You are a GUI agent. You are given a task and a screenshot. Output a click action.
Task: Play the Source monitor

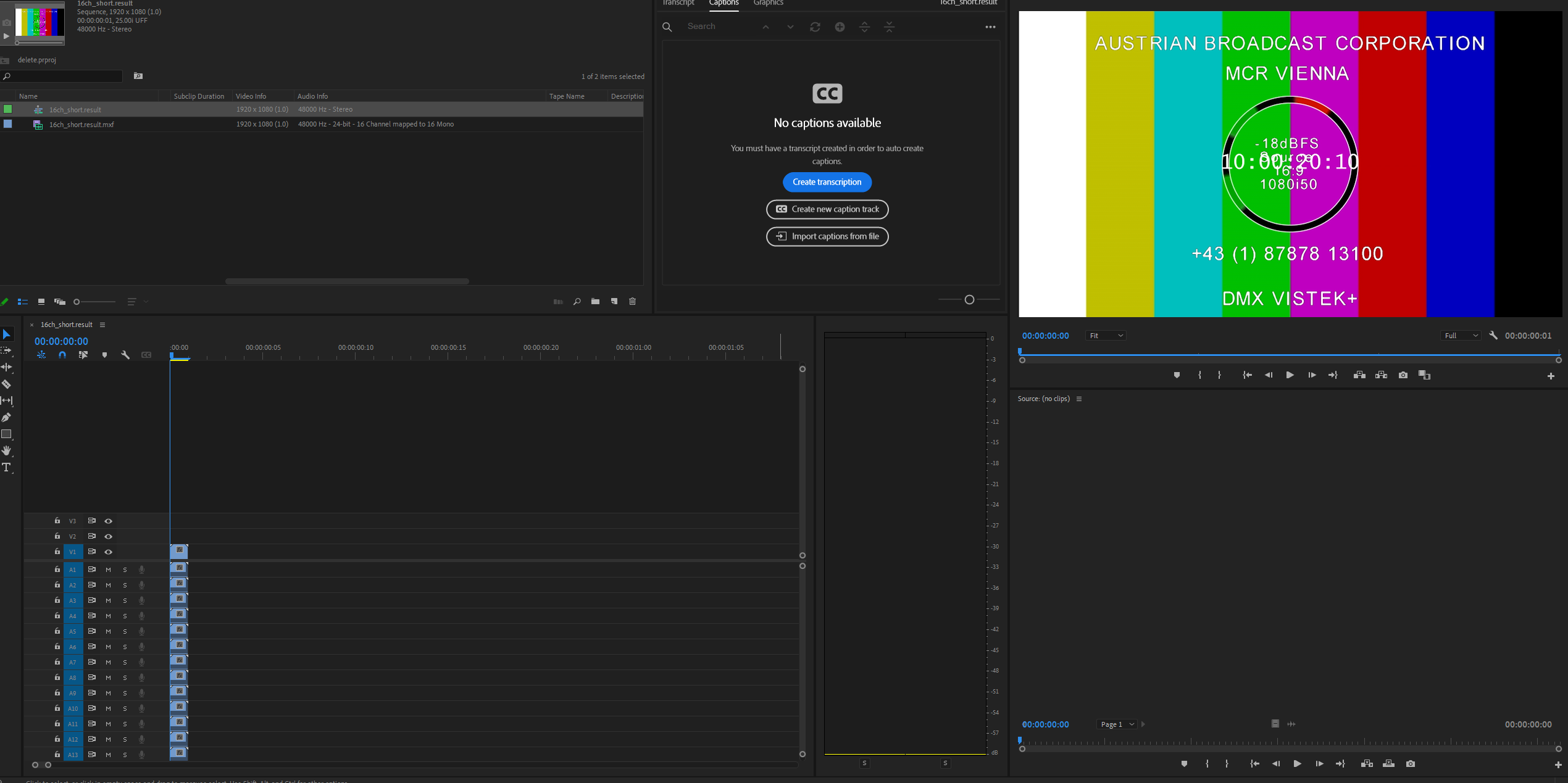(x=1297, y=764)
